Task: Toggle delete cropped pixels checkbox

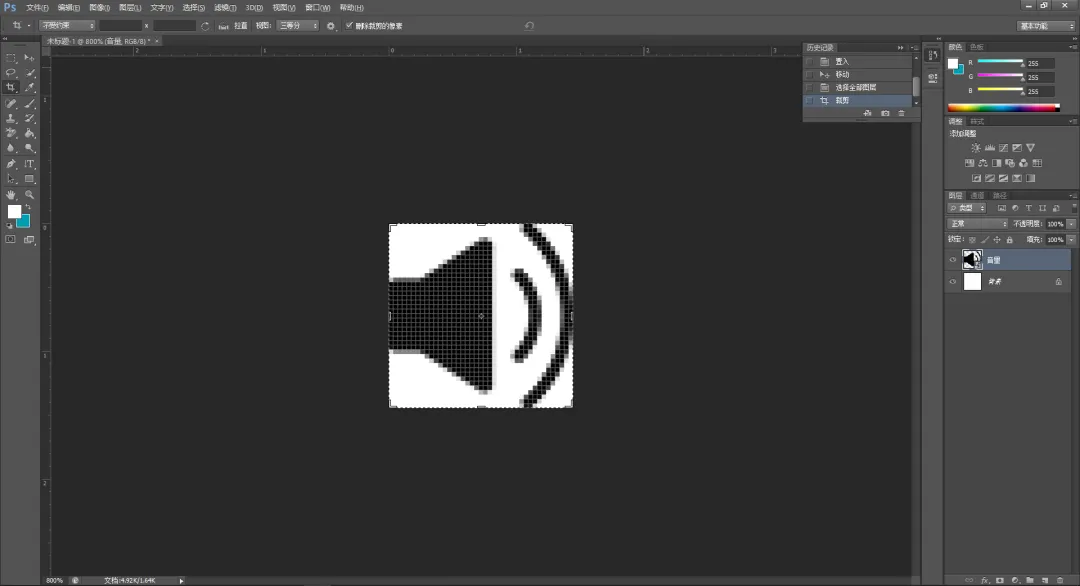Action: click(x=349, y=25)
